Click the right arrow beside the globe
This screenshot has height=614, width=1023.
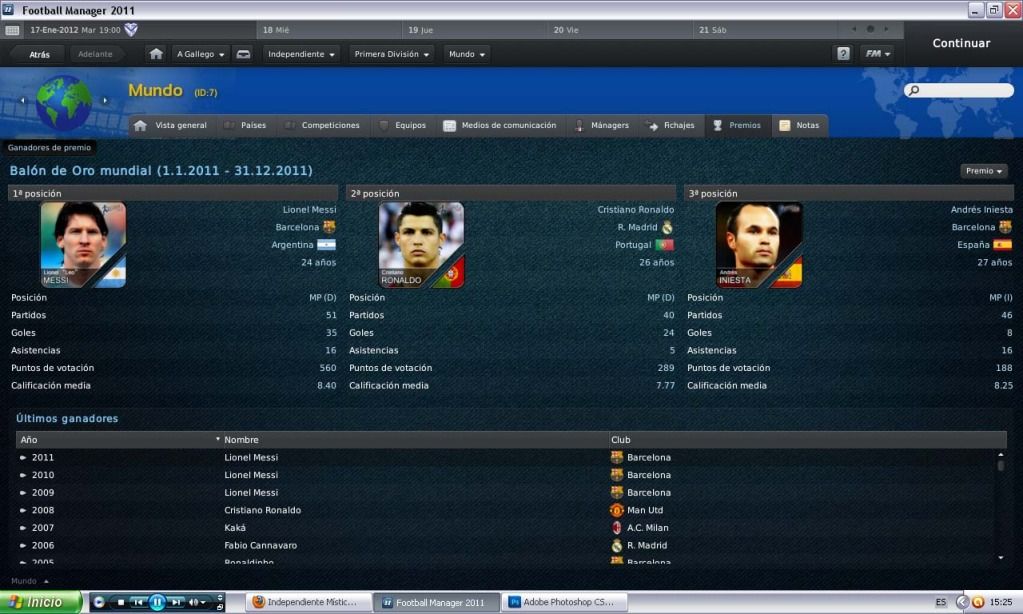pos(105,100)
